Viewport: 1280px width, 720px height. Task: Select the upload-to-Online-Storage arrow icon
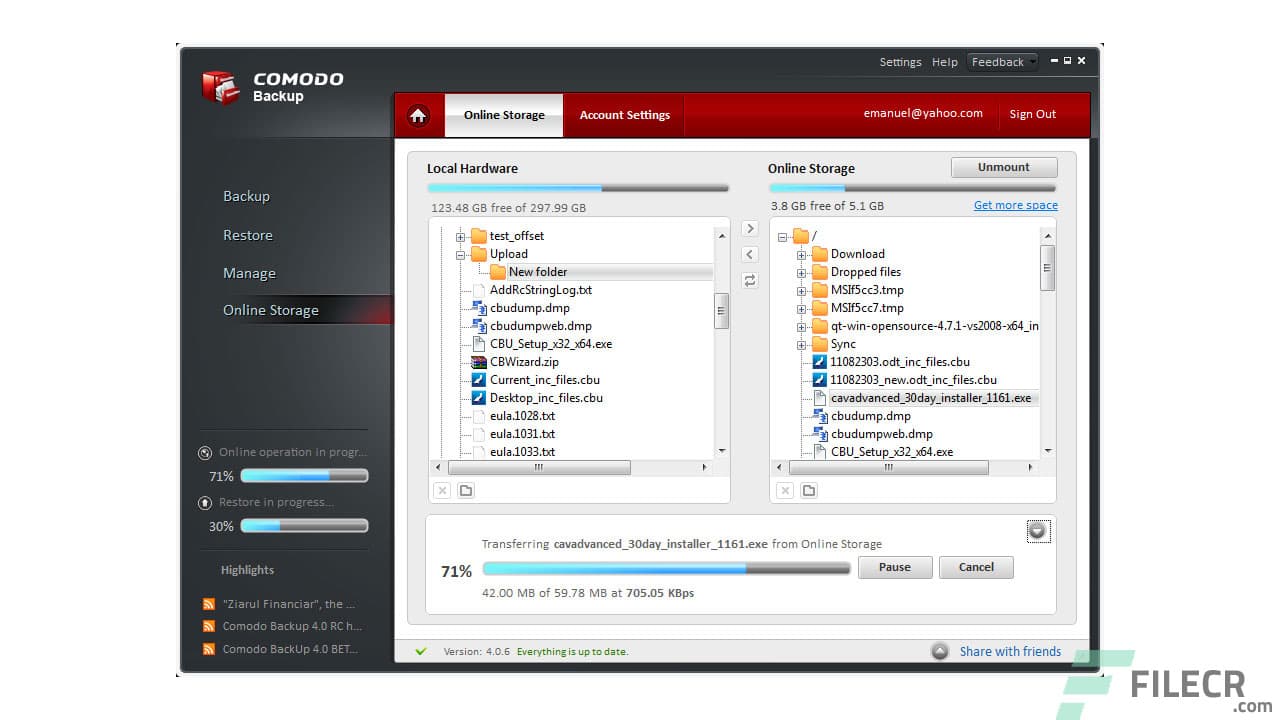tap(750, 228)
